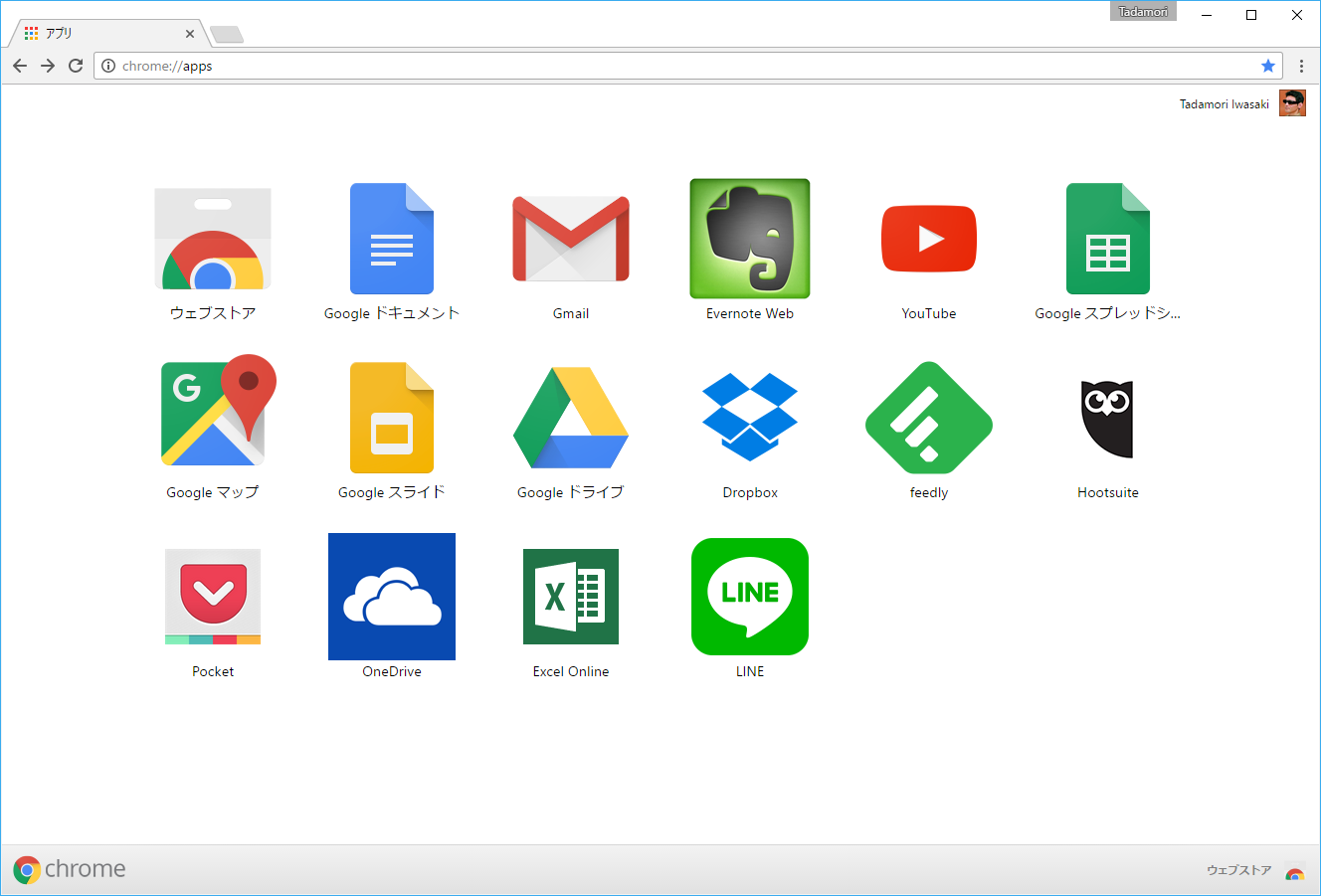Toggle the bookmark star in address bar
1321x896 pixels.
point(1268,66)
